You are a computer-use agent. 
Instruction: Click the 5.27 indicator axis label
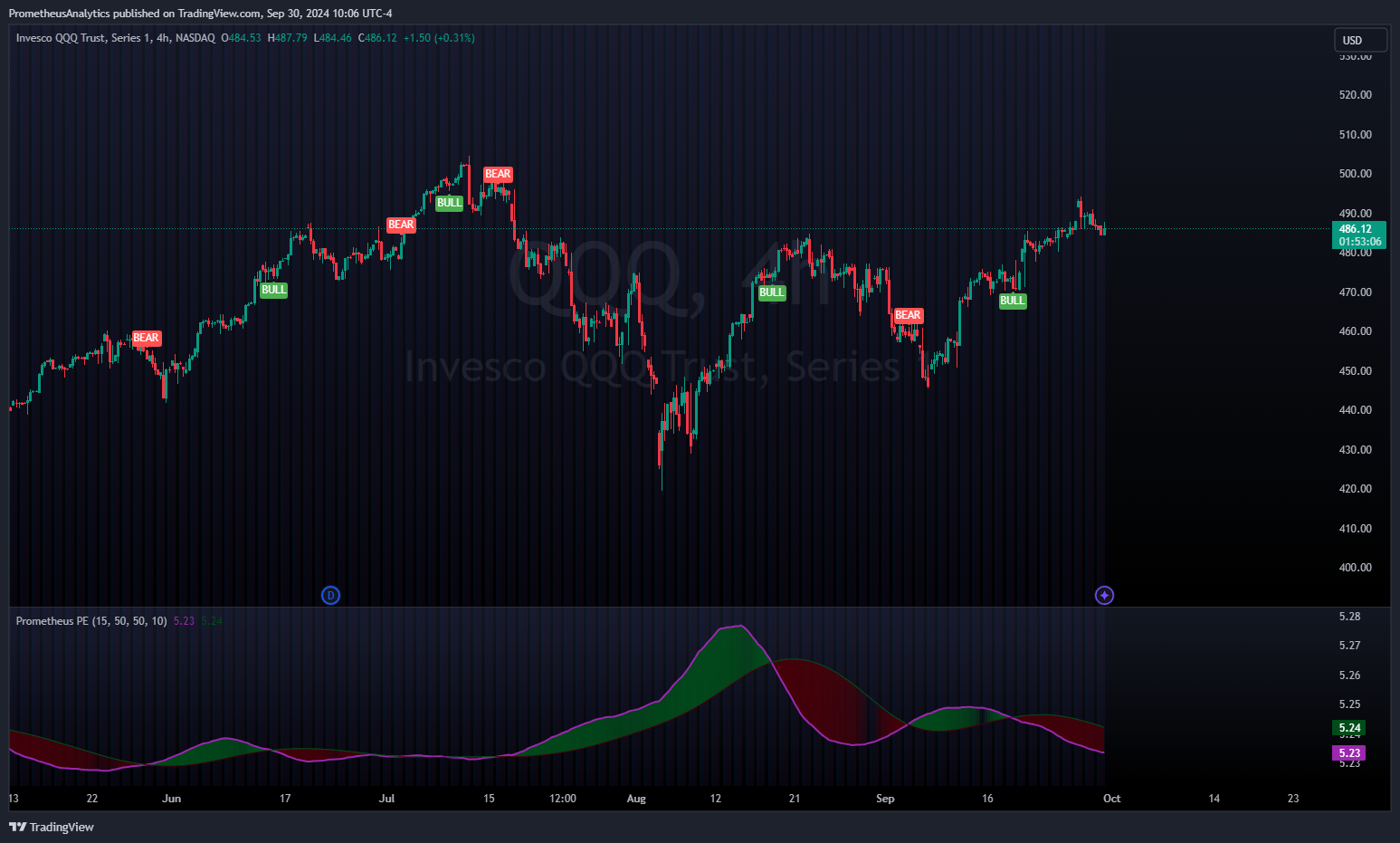point(1349,646)
